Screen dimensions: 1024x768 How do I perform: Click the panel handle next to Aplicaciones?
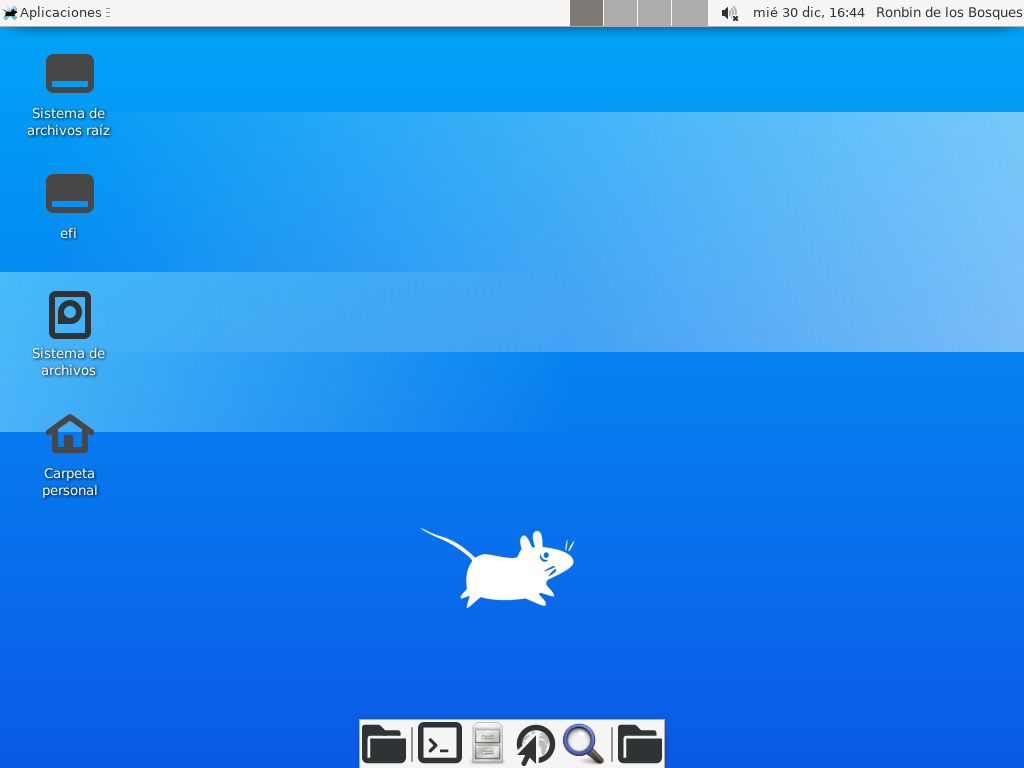[107, 12]
